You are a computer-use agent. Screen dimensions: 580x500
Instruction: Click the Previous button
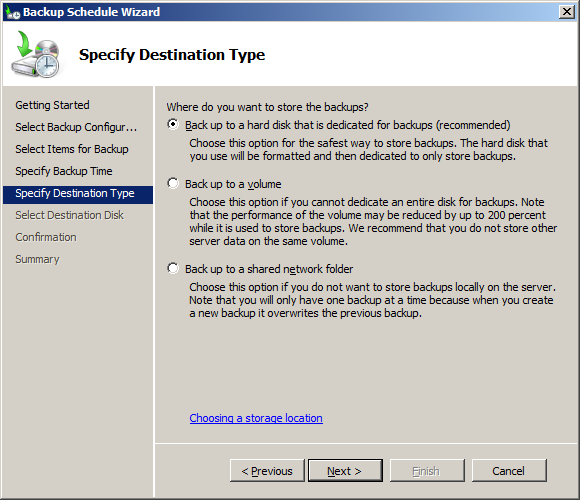click(267, 470)
